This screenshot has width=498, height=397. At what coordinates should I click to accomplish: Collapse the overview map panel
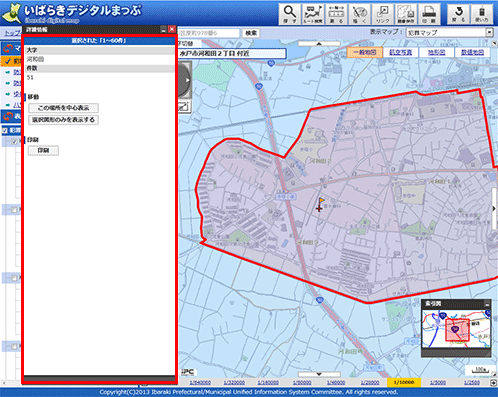pyautogui.click(x=487, y=304)
